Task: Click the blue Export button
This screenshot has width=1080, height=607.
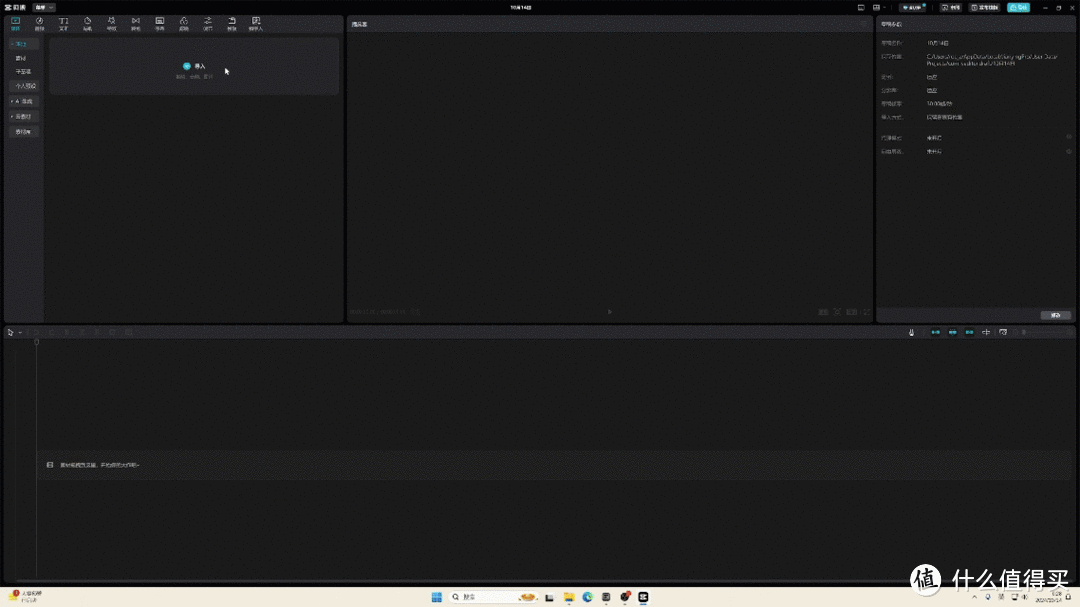Action: tap(1018, 7)
